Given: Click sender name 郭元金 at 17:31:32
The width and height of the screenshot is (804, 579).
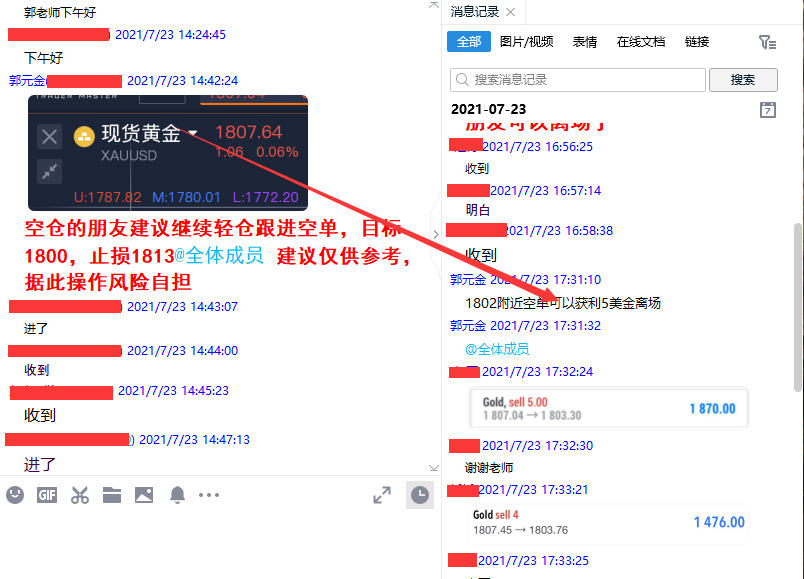Looking at the screenshot, I should tap(468, 326).
